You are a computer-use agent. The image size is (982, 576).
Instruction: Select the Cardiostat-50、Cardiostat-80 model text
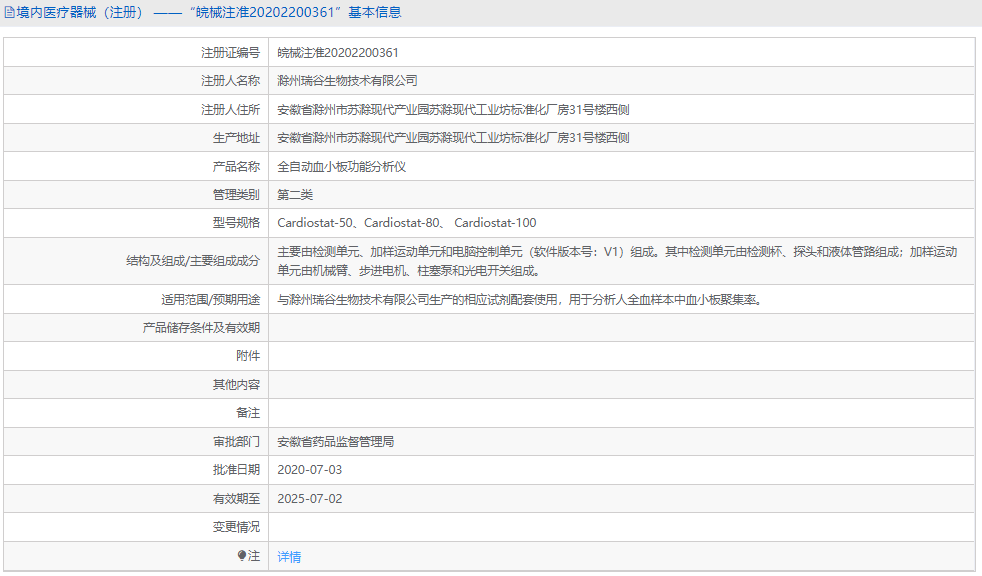coord(407,223)
